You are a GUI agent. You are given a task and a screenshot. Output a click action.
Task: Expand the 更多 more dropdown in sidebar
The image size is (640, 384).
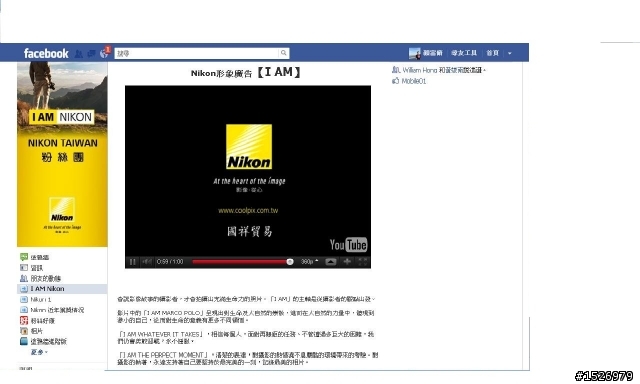[x=39, y=352]
